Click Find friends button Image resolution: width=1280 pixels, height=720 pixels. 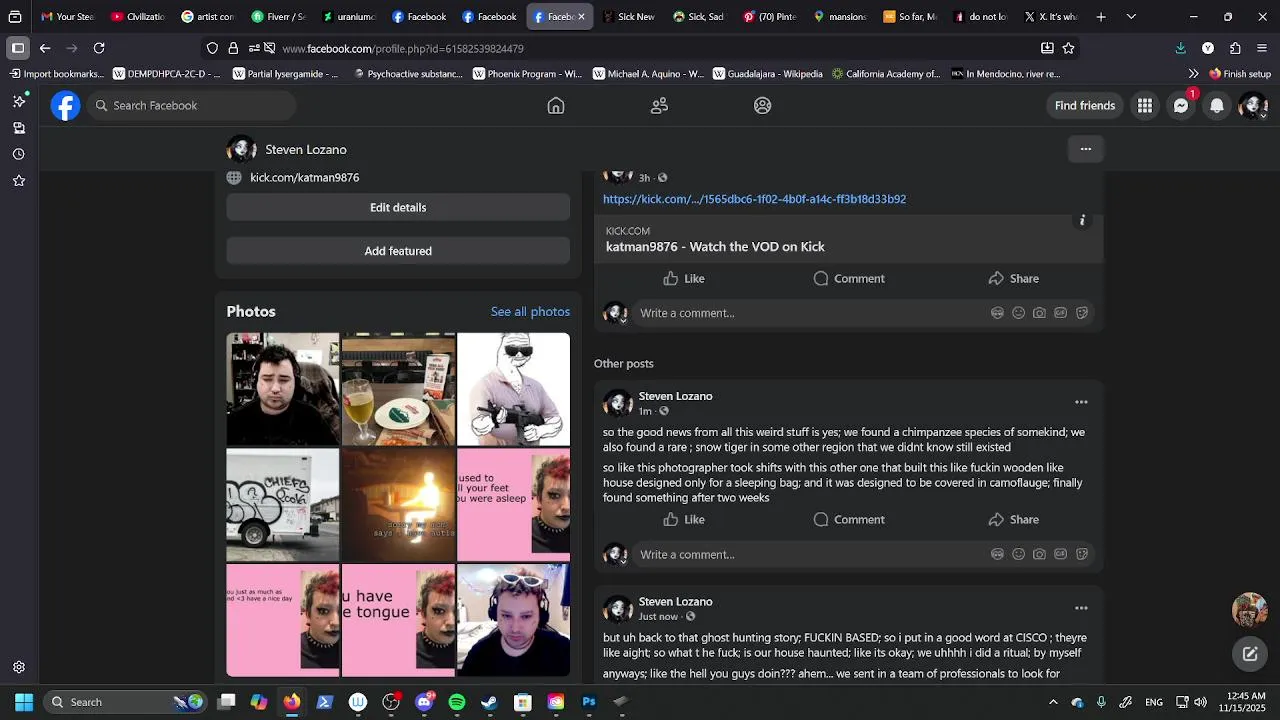(x=1085, y=105)
